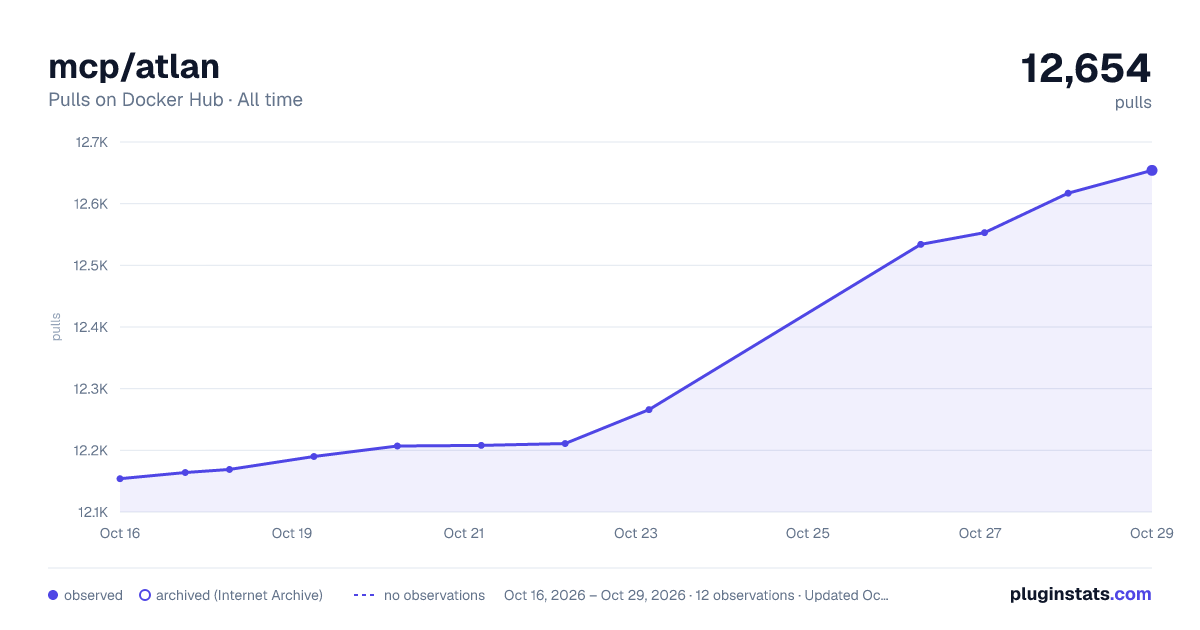Click the 12.2K y-axis label
Screen dimensions: 1200x630
pyautogui.click(x=91, y=450)
